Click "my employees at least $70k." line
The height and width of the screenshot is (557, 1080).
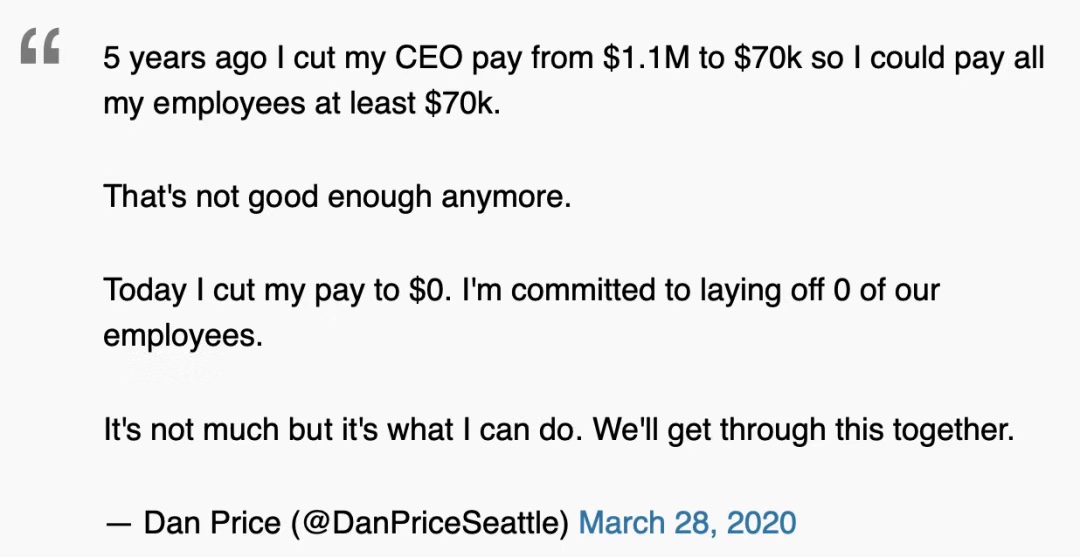pos(302,105)
